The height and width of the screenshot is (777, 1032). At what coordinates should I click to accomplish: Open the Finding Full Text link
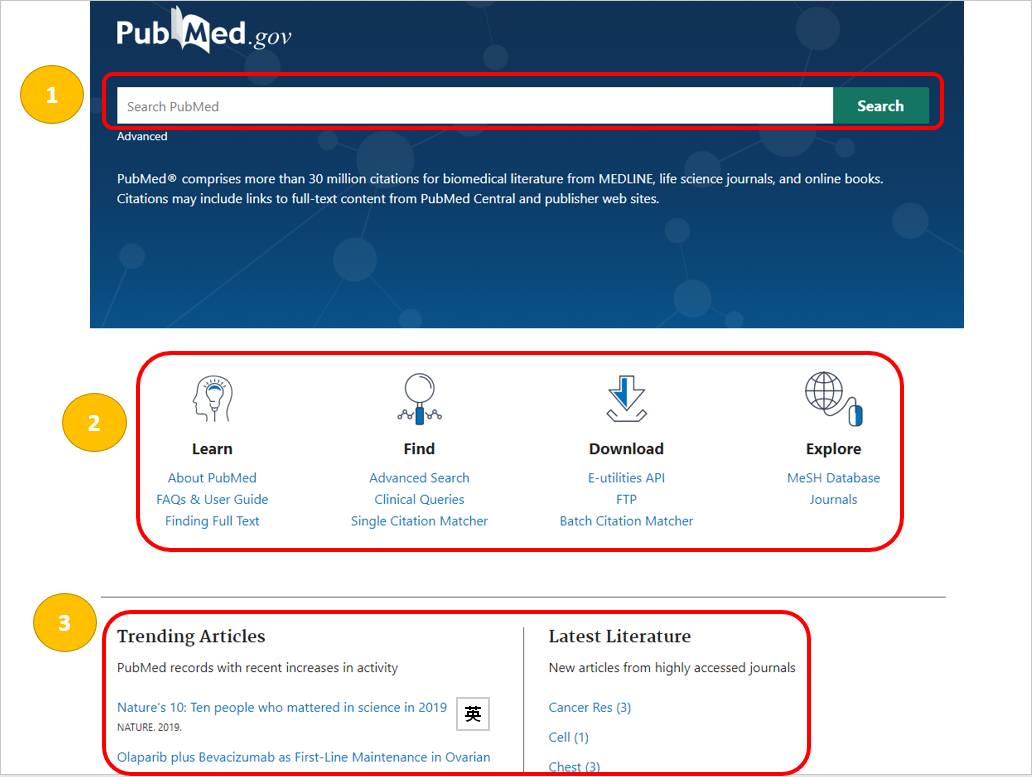212,521
